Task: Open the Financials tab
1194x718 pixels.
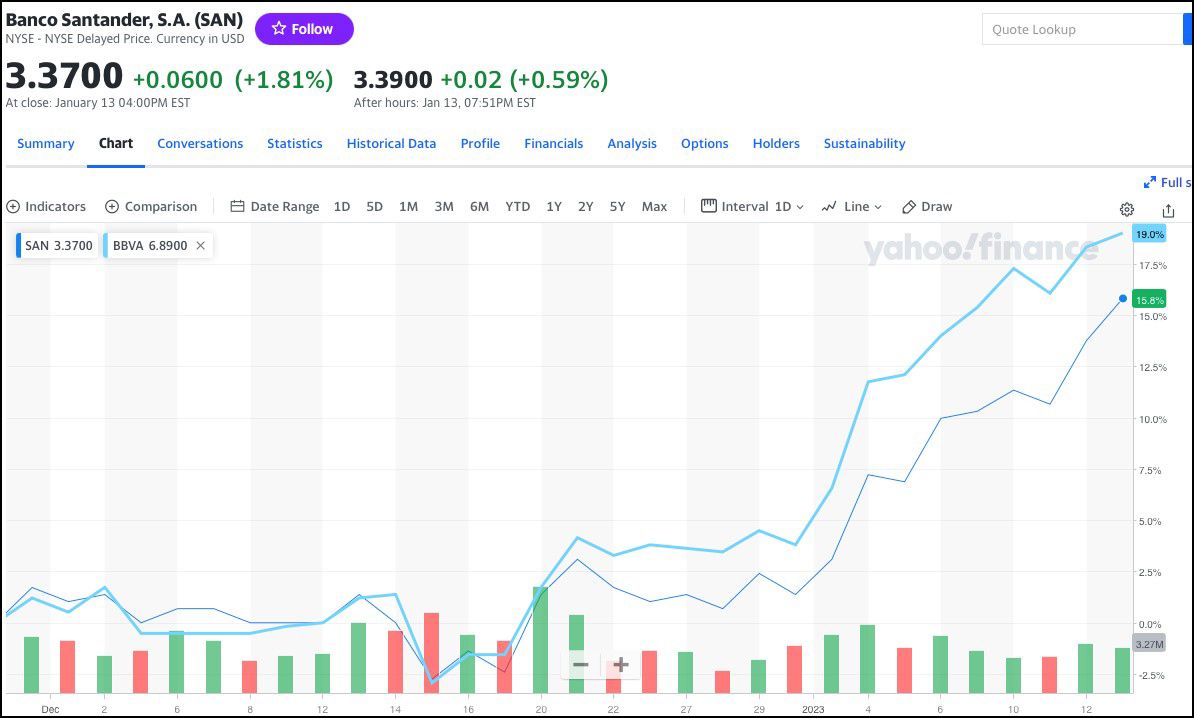Action: pyautogui.click(x=553, y=144)
